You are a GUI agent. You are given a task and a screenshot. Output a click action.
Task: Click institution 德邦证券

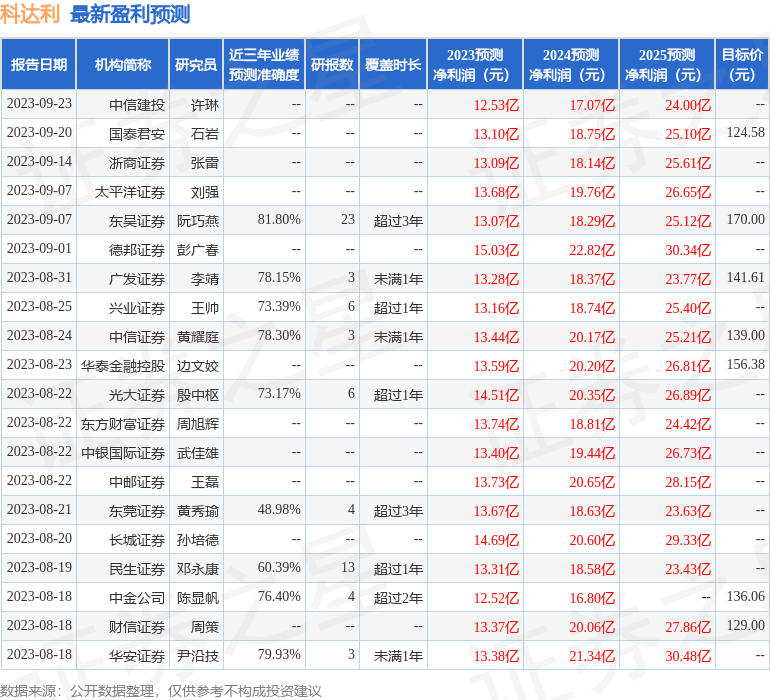pos(137,250)
